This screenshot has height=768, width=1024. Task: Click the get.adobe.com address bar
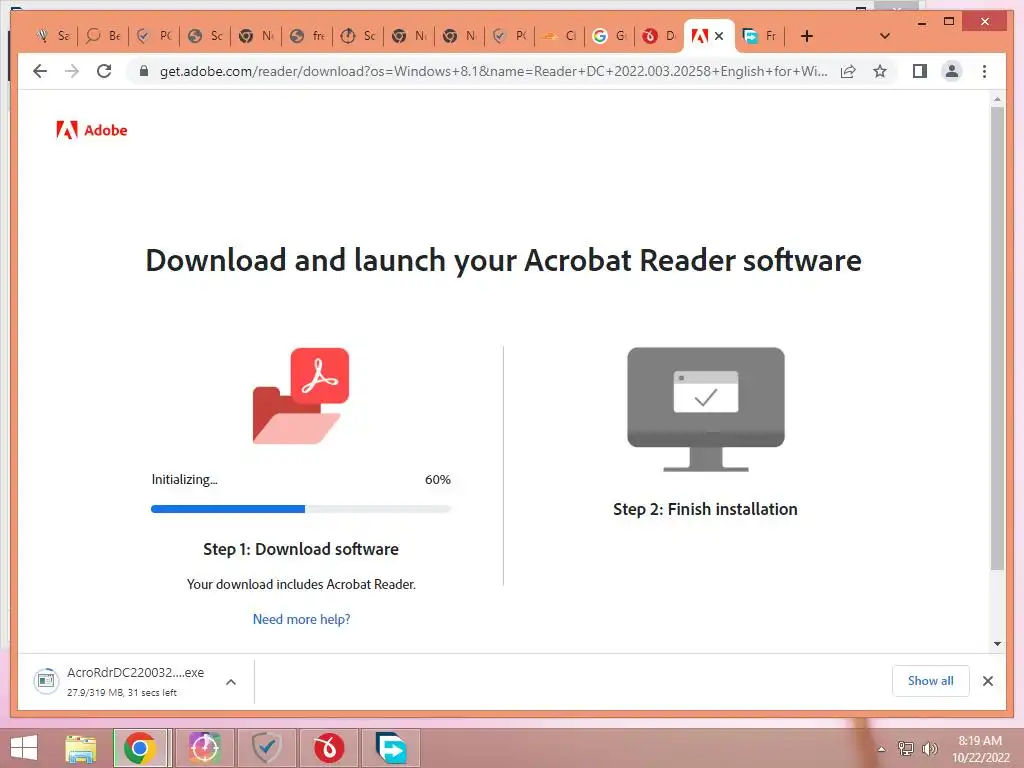pos(493,71)
